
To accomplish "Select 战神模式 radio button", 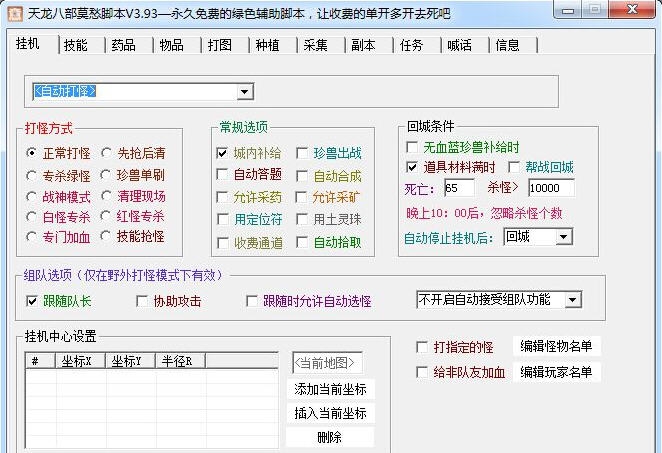I will tap(31, 197).
